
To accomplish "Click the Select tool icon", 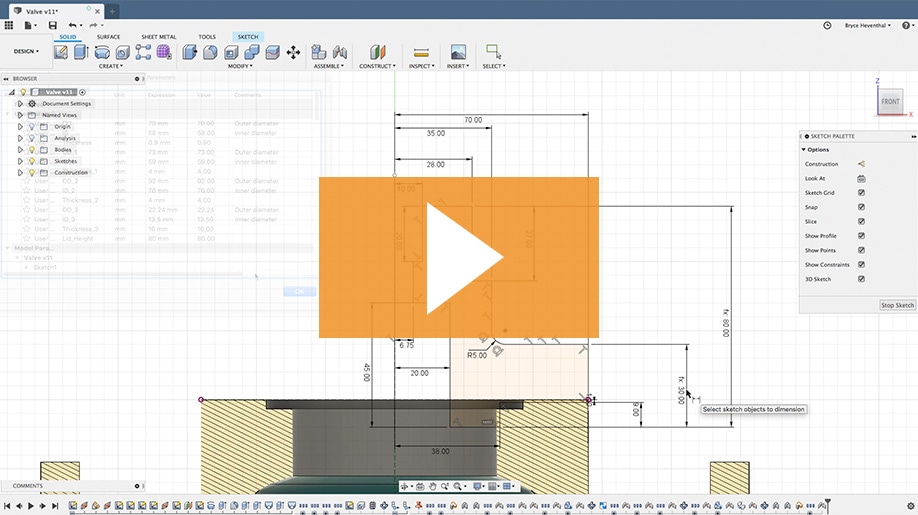I will [494, 52].
